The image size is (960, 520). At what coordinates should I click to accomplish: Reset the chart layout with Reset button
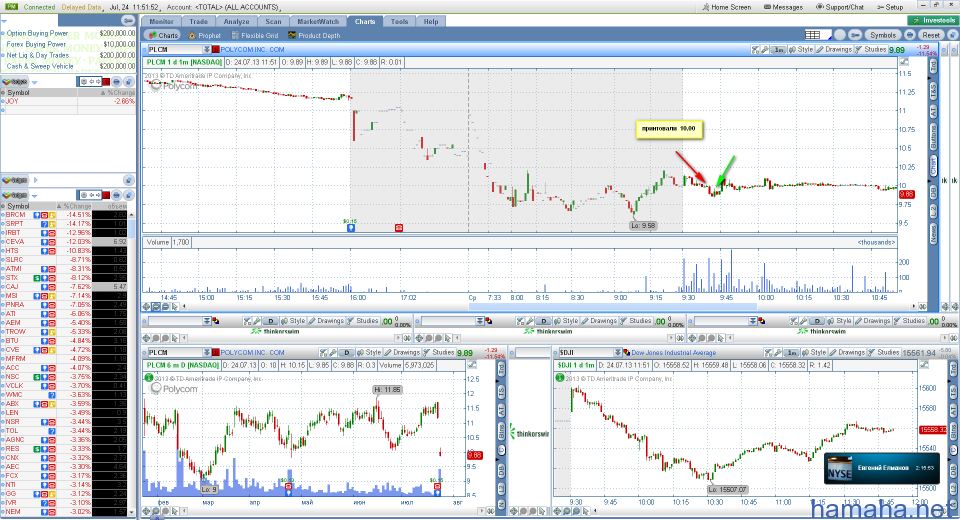(931, 35)
